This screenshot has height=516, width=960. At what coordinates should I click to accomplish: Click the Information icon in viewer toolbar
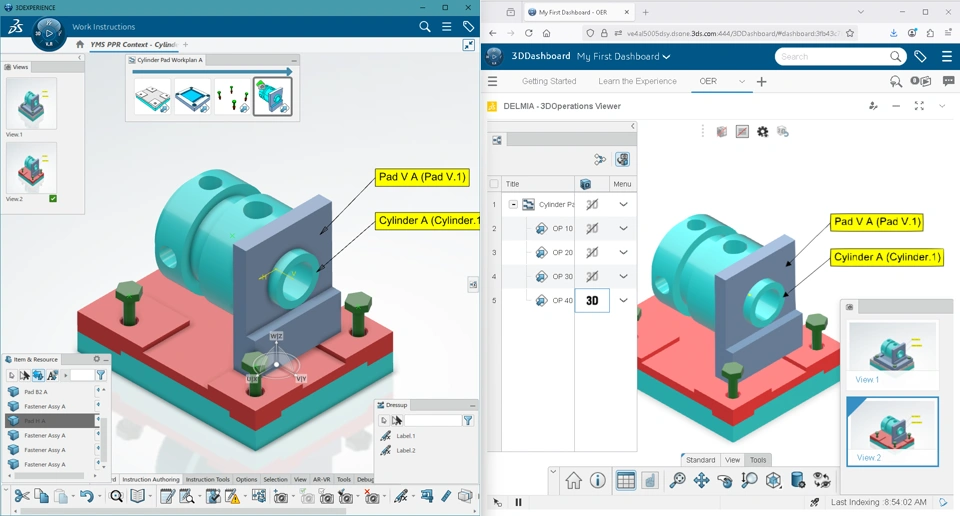pos(598,480)
